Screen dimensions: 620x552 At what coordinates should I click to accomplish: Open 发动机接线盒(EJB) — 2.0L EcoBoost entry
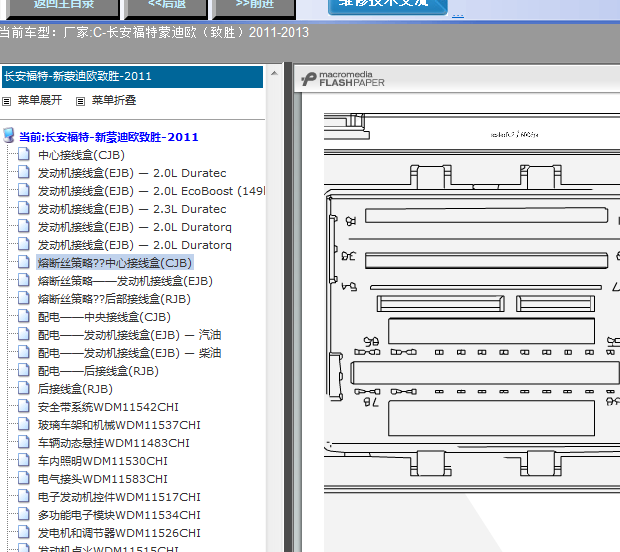[151, 191]
